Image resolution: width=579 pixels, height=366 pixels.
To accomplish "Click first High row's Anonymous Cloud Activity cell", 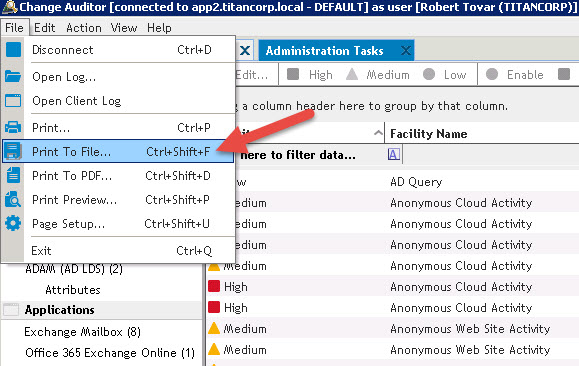I will [461, 287].
